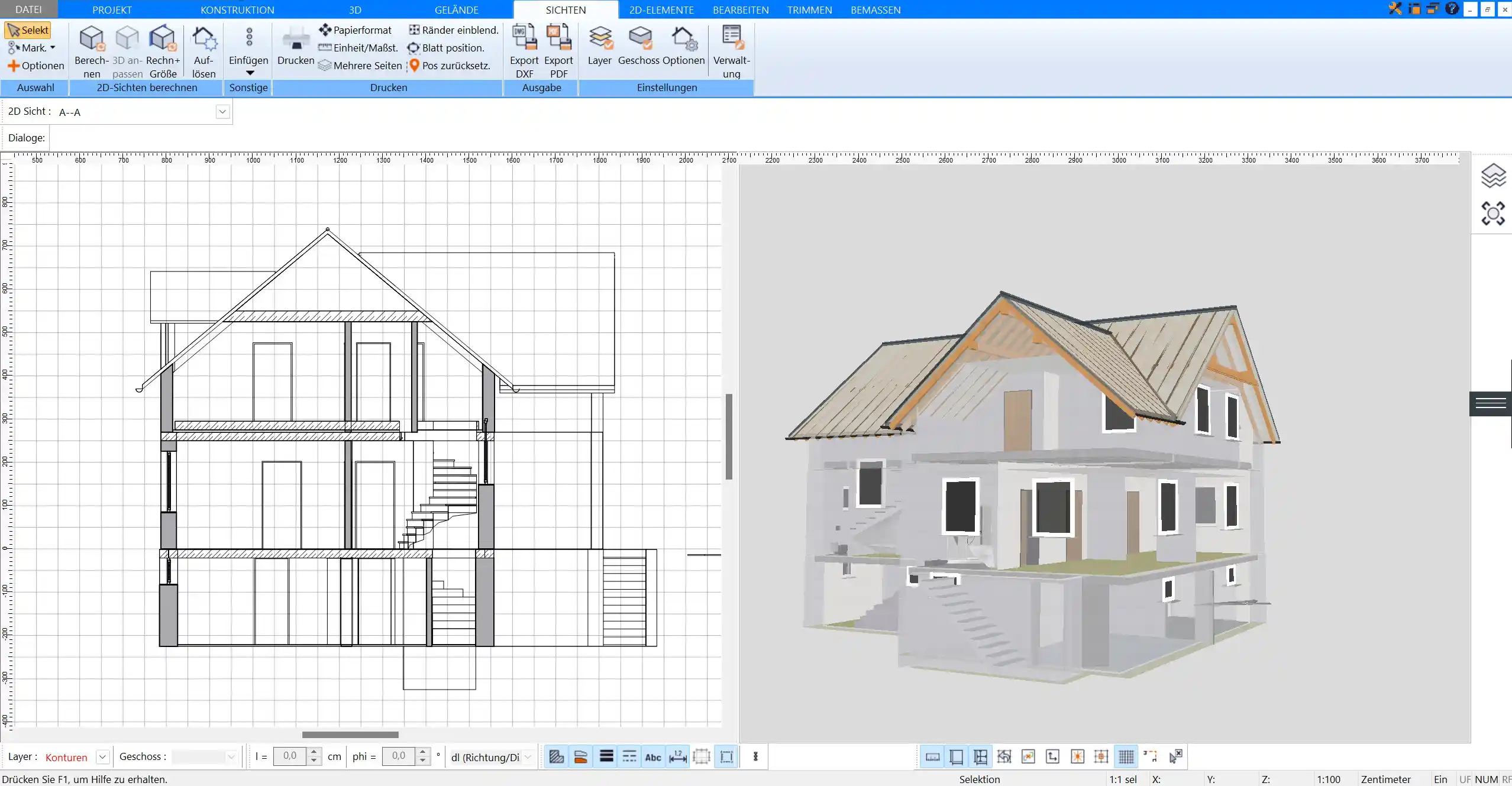
Task: Click the phi angle input field
Action: 399,756
